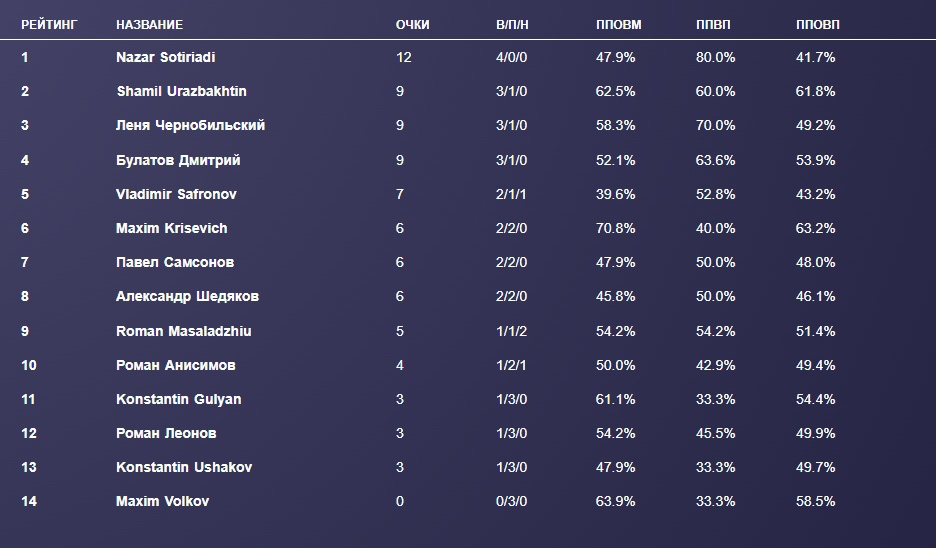The height and width of the screenshot is (548, 936).
Task: Click the ОЧКИ column header
Action: pos(412,23)
